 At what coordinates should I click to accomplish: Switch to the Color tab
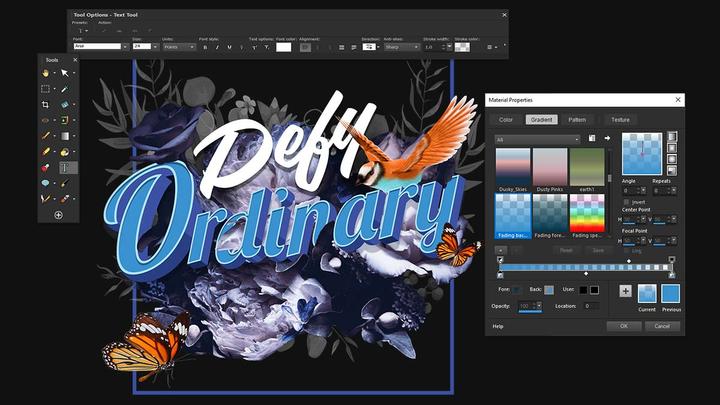click(506, 119)
